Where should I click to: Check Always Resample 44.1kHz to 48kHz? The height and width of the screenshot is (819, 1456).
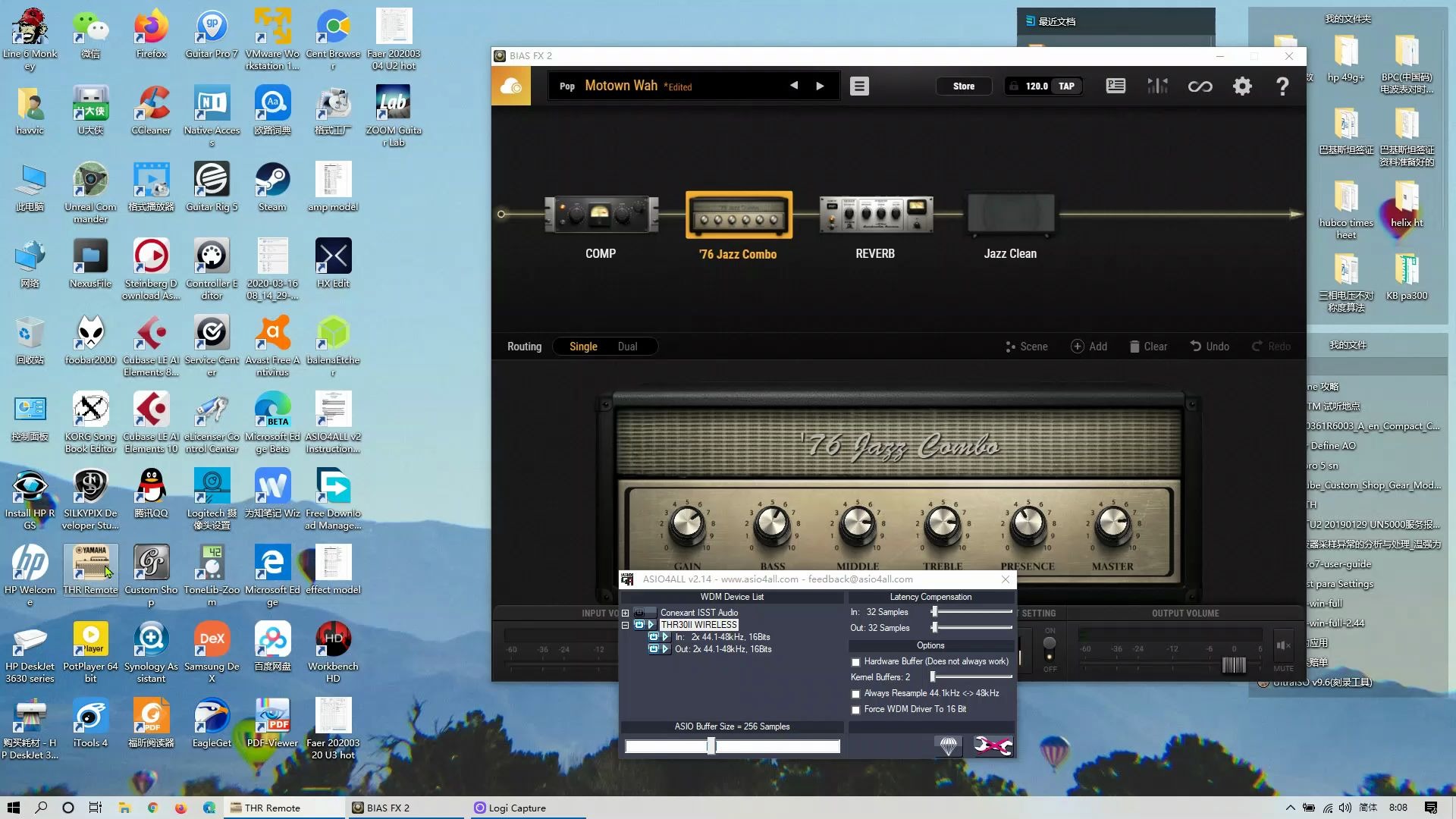[x=856, y=694]
